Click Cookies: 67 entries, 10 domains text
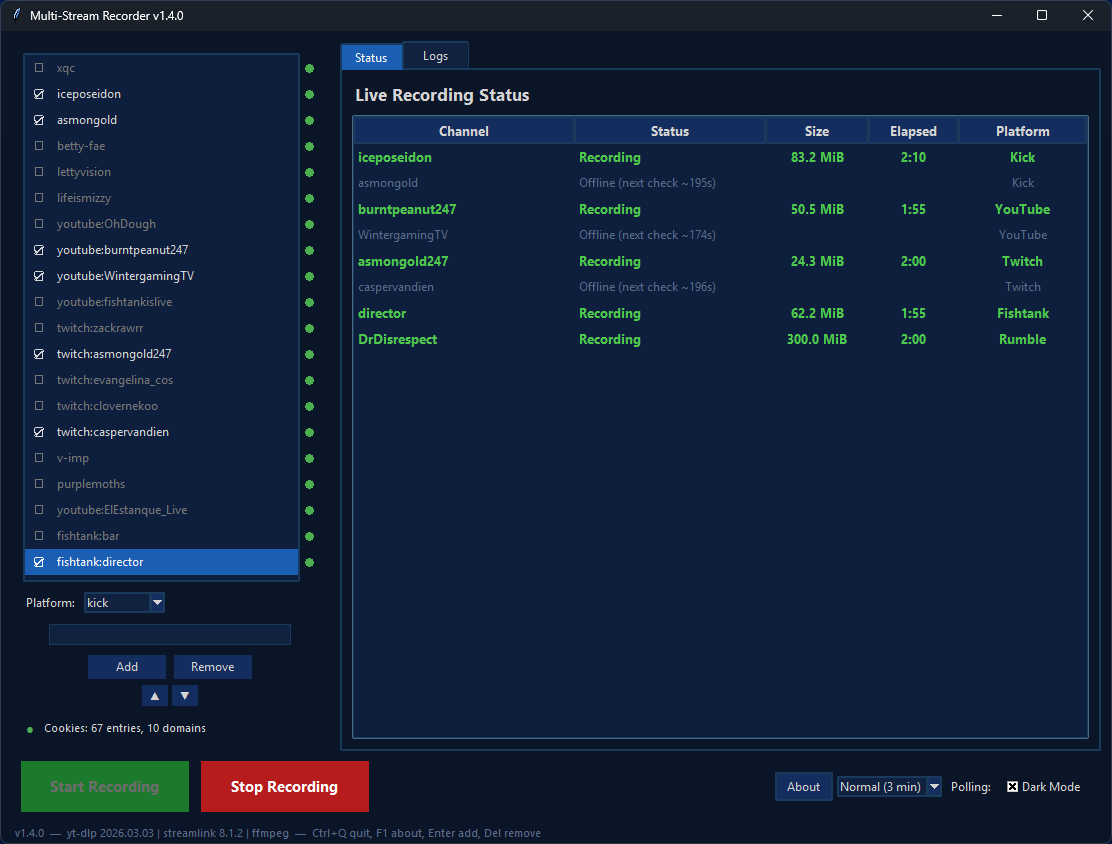Image resolution: width=1112 pixels, height=844 pixels. 125,728
